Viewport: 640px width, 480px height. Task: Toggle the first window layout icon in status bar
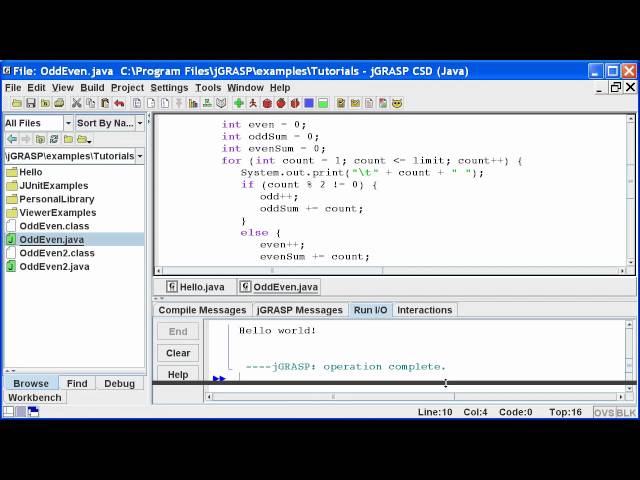pyautogui.click(x=9, y=411)
